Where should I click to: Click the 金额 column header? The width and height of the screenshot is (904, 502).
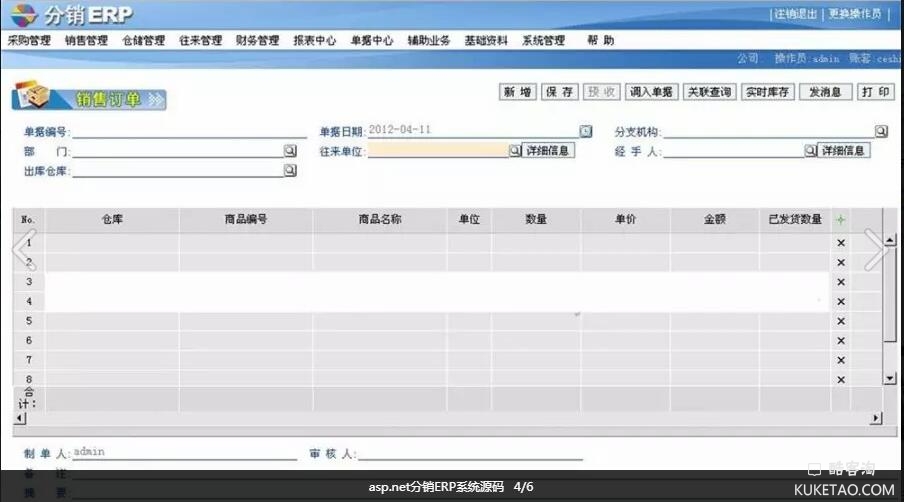pos(715,220)
